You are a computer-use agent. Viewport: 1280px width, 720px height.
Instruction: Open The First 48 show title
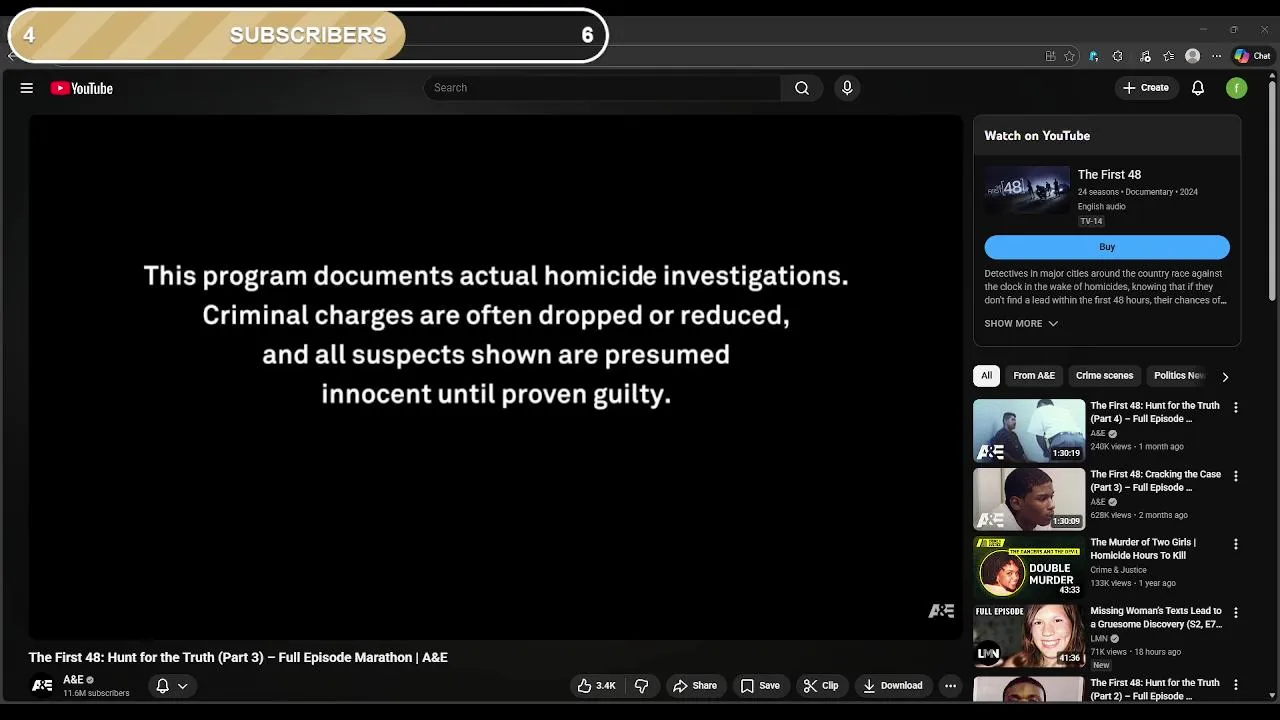click(x=1109, y=175)
